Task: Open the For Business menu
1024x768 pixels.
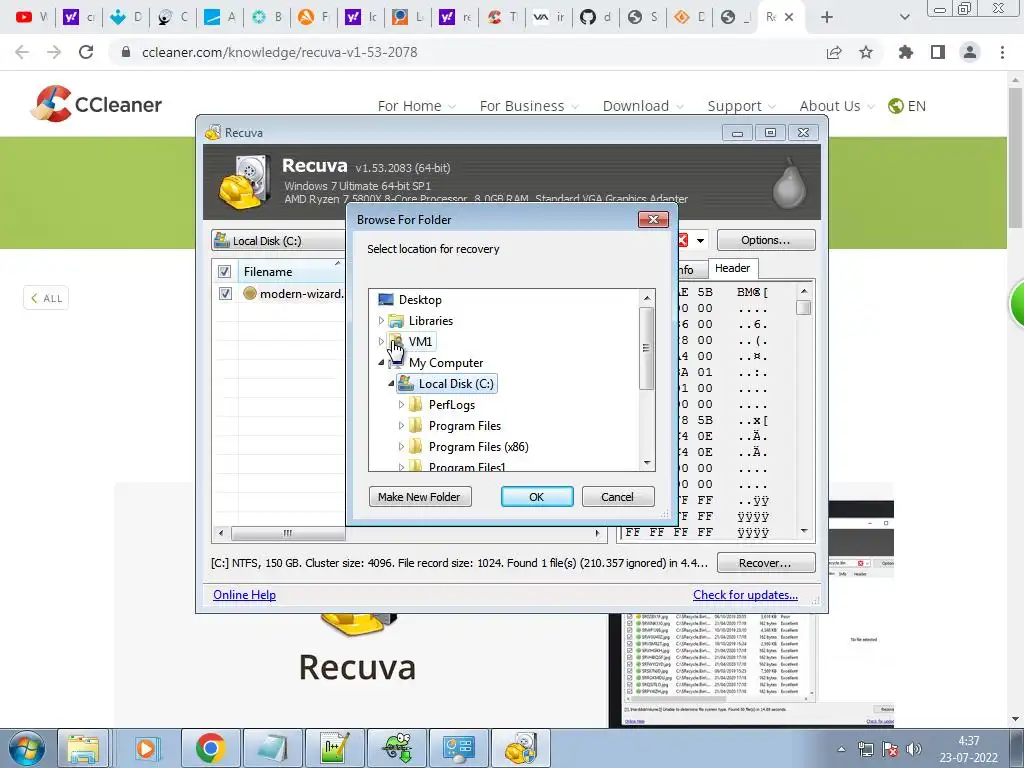Action: pyautogui.click(x=529, y=106)
